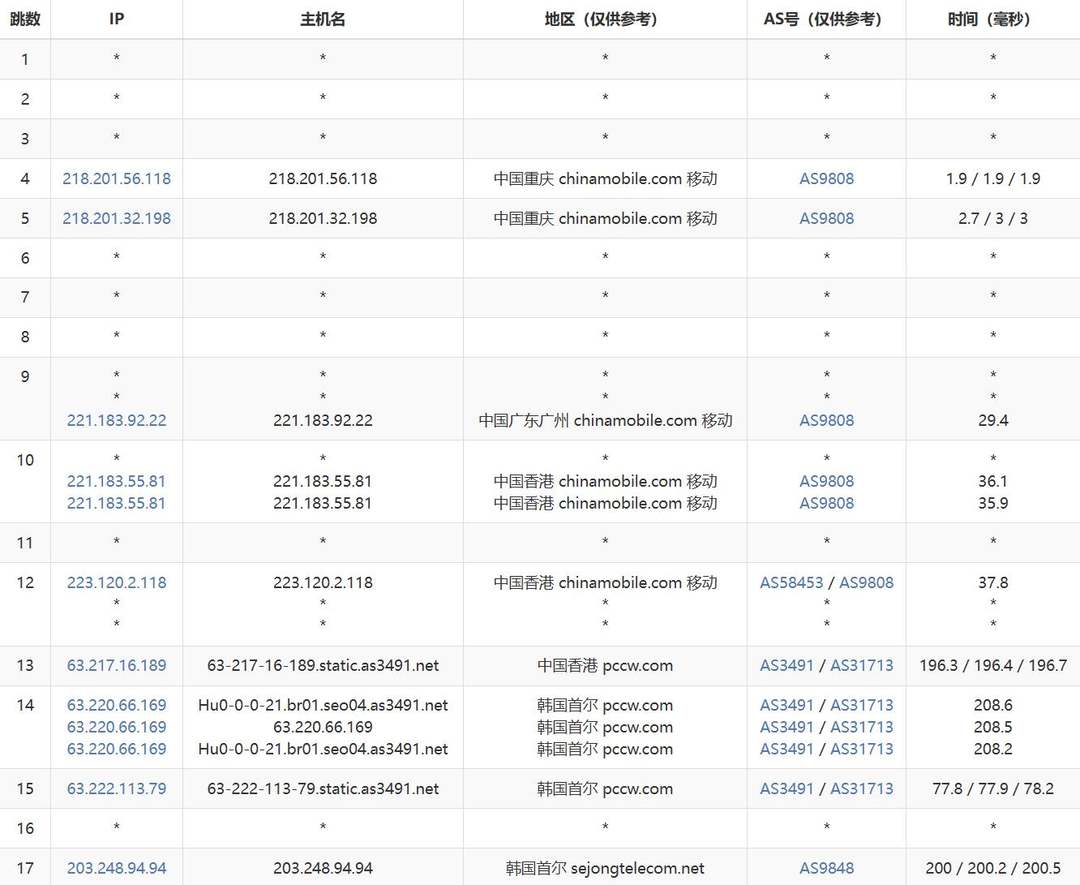The width and height of the screenshot is (1080, 885).
Task: Click AS9808 link in hop 5 row
Action: click(827, 218)
